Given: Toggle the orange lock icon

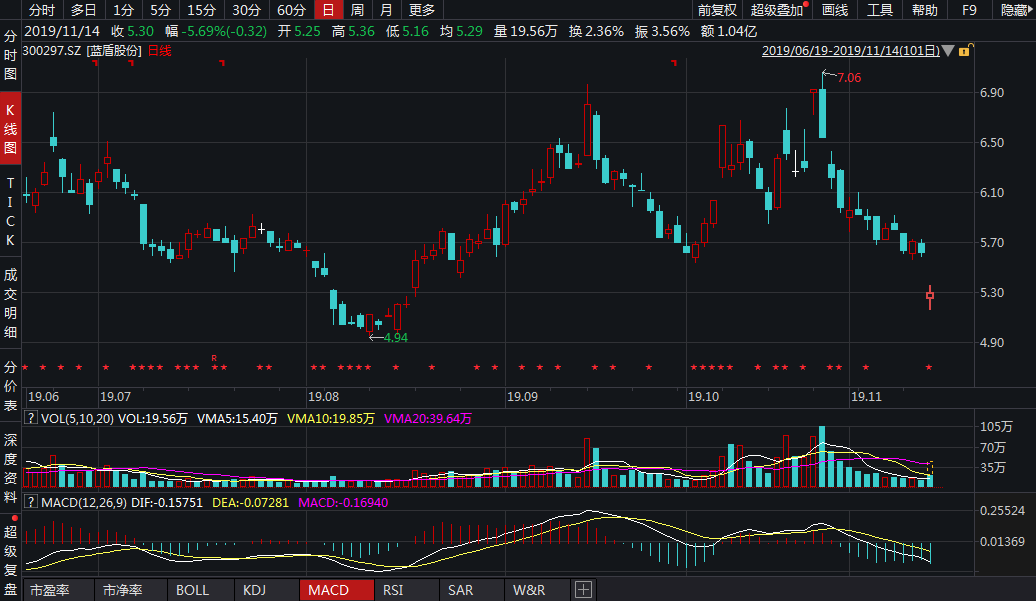Looking at the screenshot, I should point(965,50).
